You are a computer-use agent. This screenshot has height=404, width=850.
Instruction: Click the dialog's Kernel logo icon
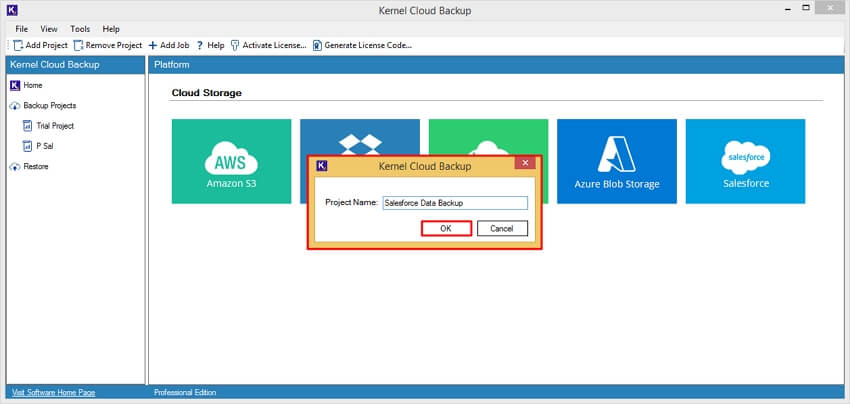click(322, 166)
